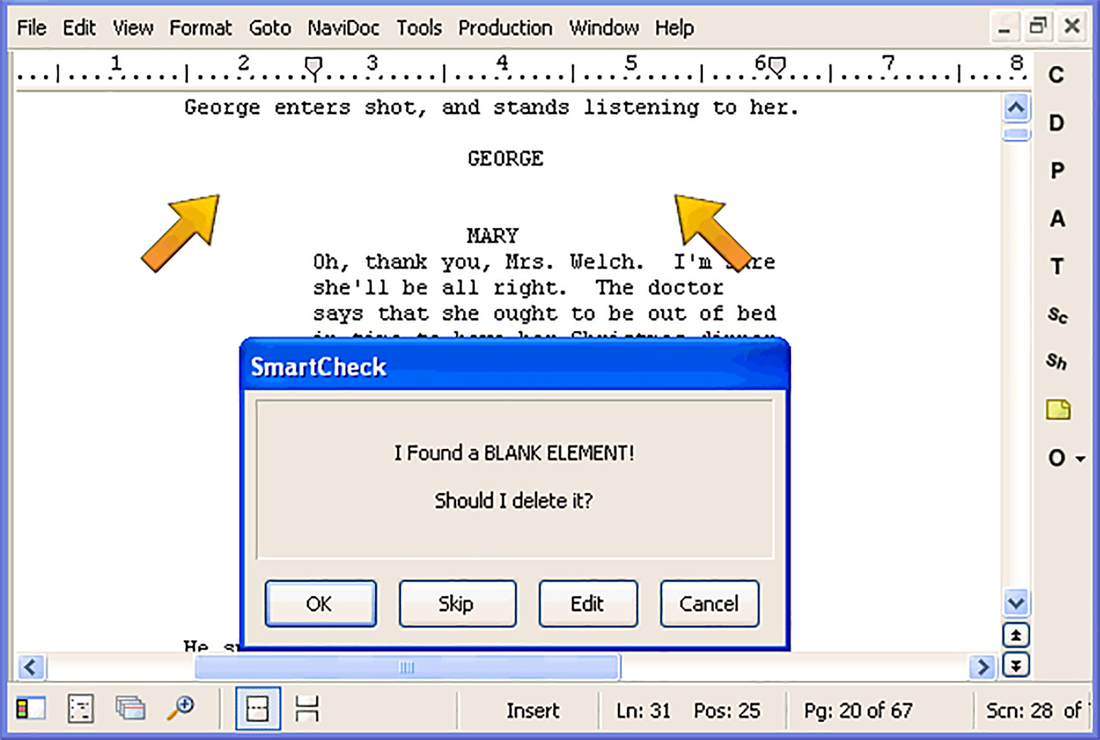Insert a Character element with C
Screen dimensions: 1100x740
tap(1056, 75)
